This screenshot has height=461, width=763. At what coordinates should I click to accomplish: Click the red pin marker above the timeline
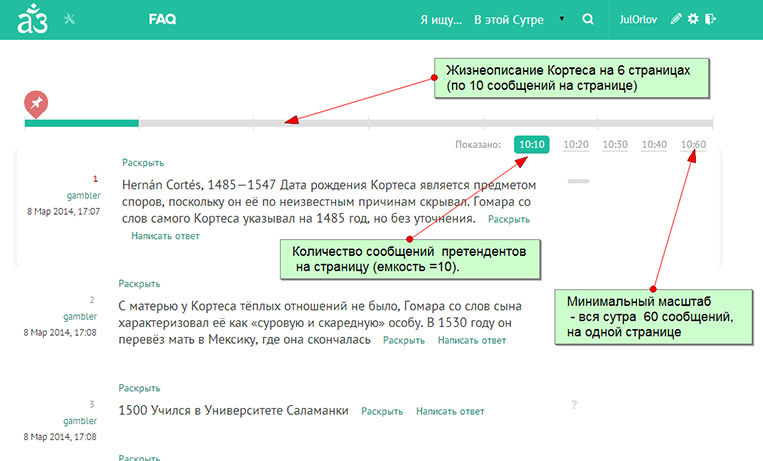36,104
